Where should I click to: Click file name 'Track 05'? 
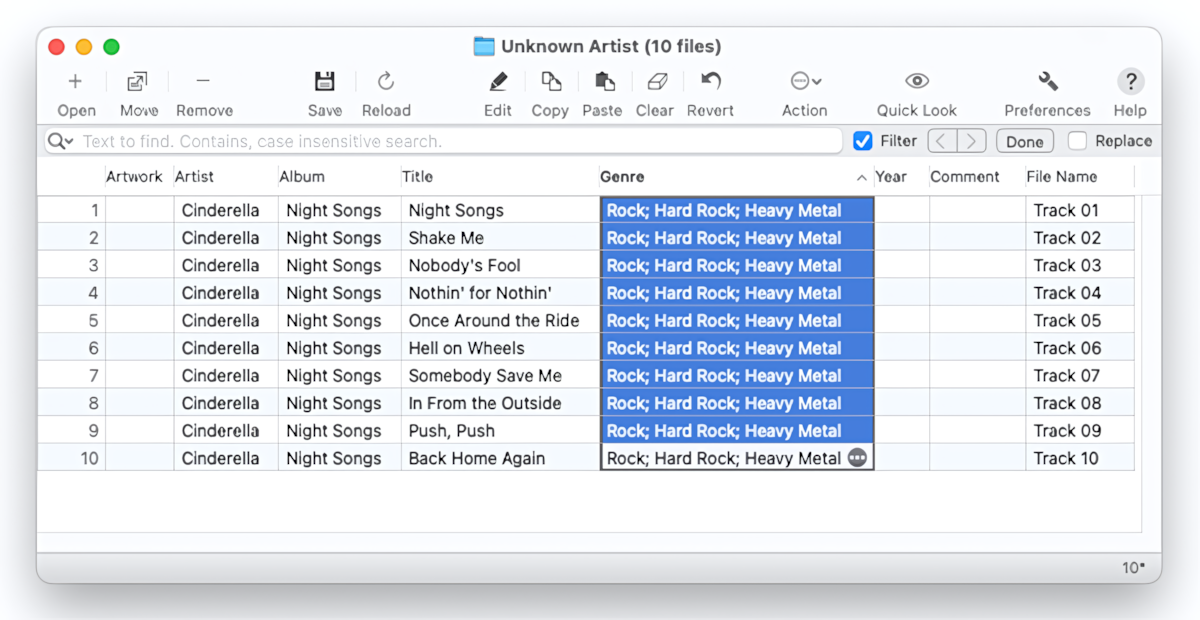pyautogui.click(x=1080, y=320)
